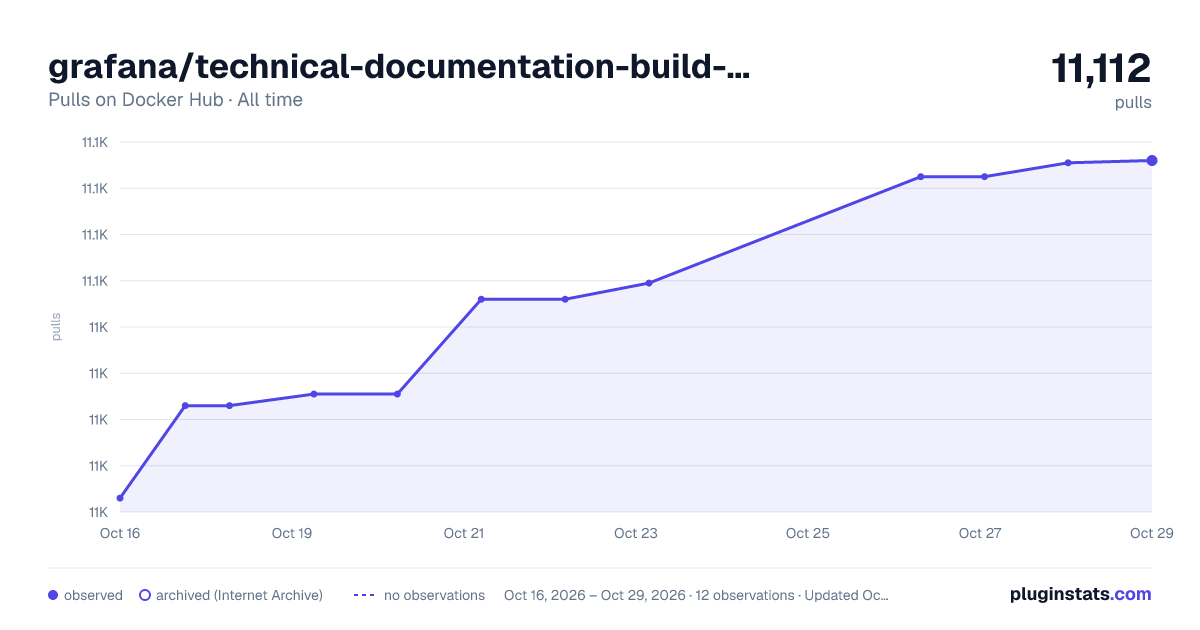Click the subtitle Pulls on Docker Hub · All time
Image resolution: width=1200 pixels, height=630 pixels.
[x=175, y=100]
